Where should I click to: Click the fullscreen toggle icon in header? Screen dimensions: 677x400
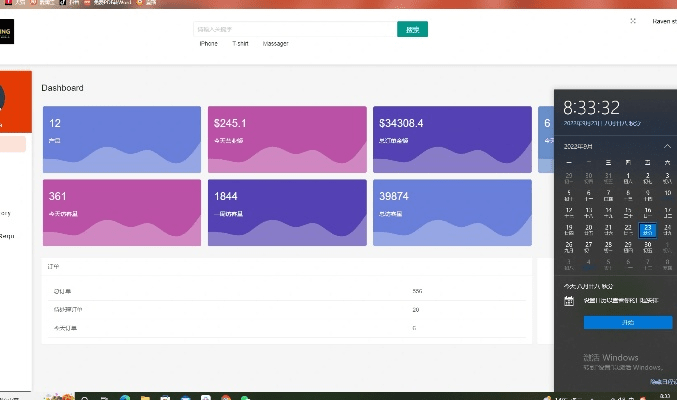[632, 20]
